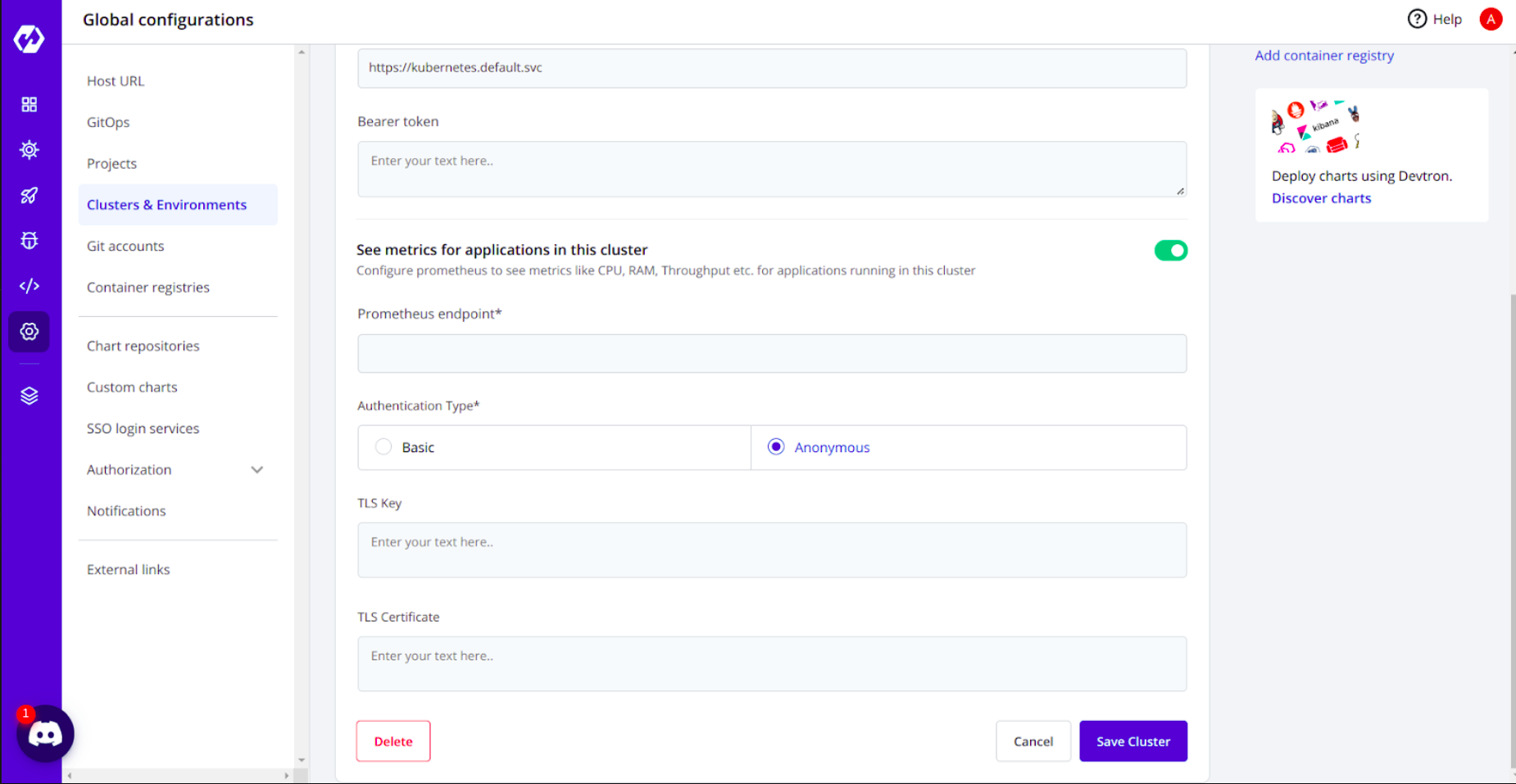Click into the Prometheus endpoint field
The image size is (1516, 784).
tap(771, 353)
